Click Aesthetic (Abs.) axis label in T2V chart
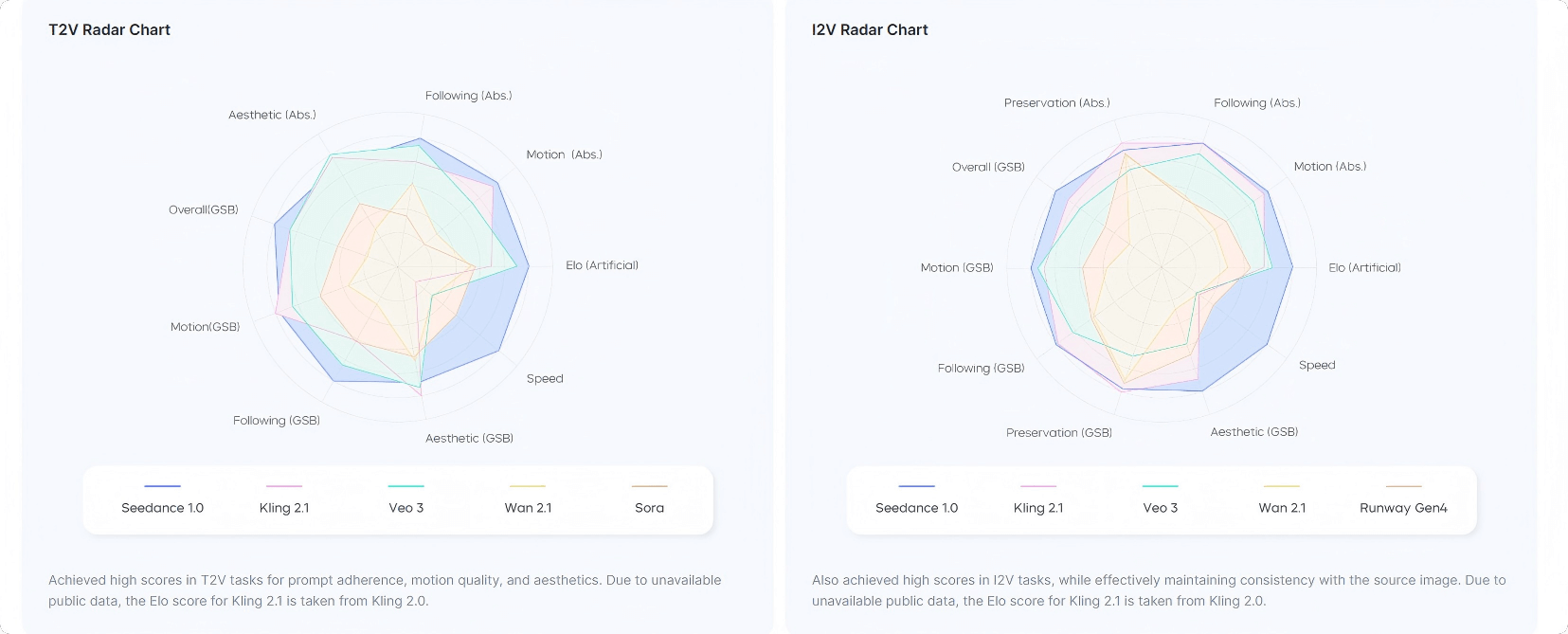 [272, 115]
